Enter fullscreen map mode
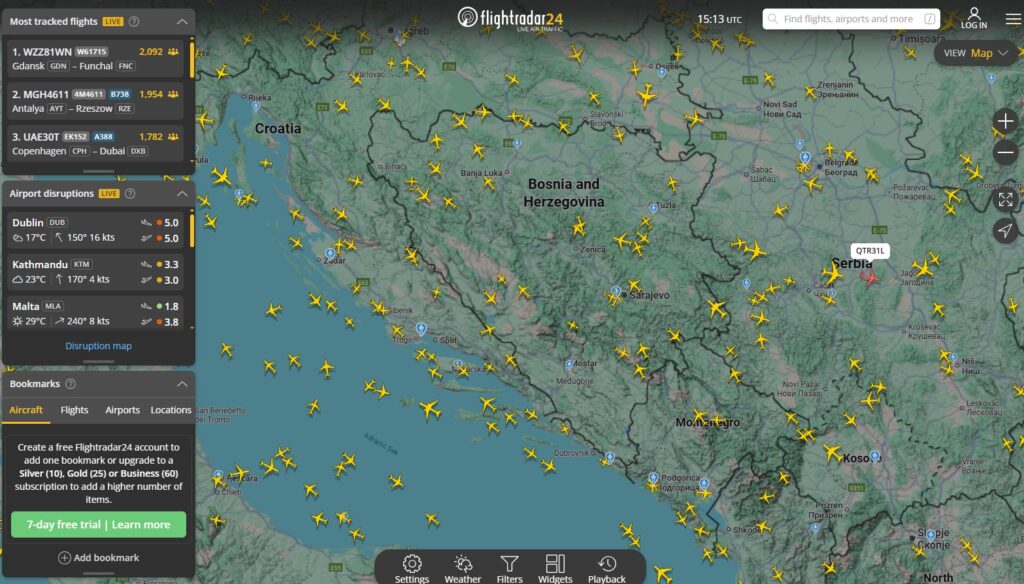The image size is (1024, 584). [1005, 199]
